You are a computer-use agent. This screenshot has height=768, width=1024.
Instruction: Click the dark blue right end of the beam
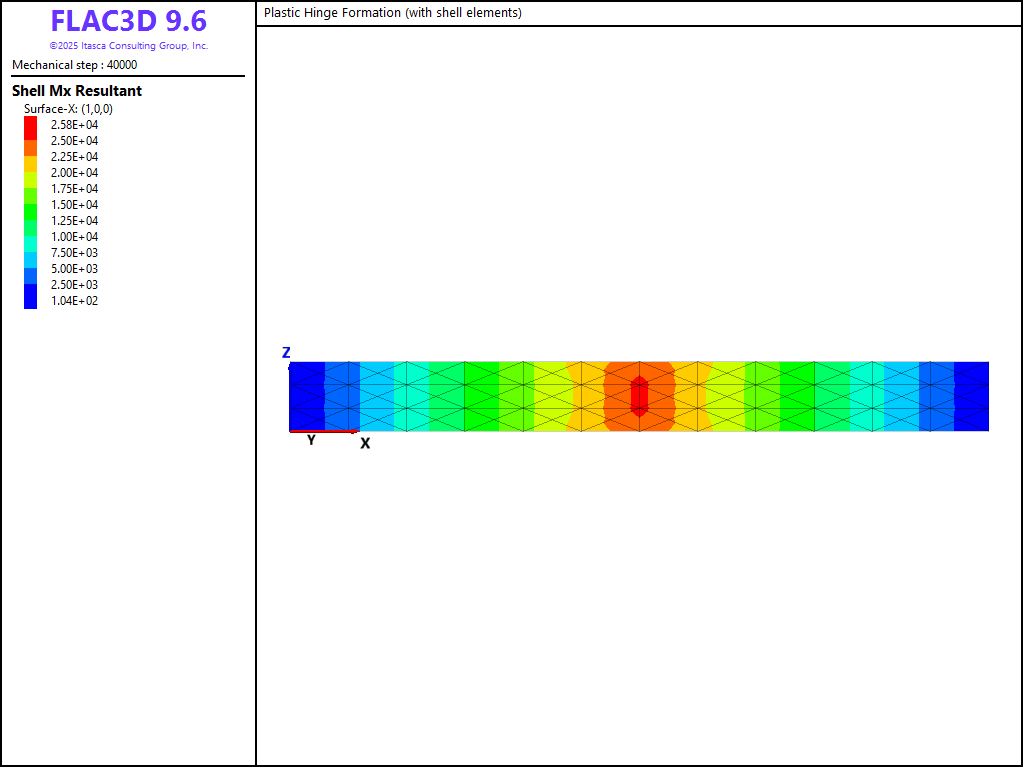972,396
